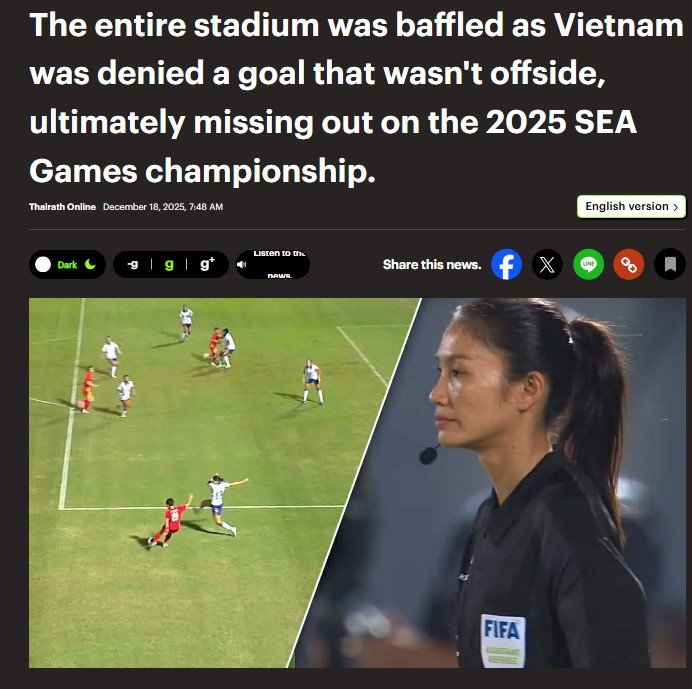
Task: Share the article via LINE
Action: pos(588,264)
